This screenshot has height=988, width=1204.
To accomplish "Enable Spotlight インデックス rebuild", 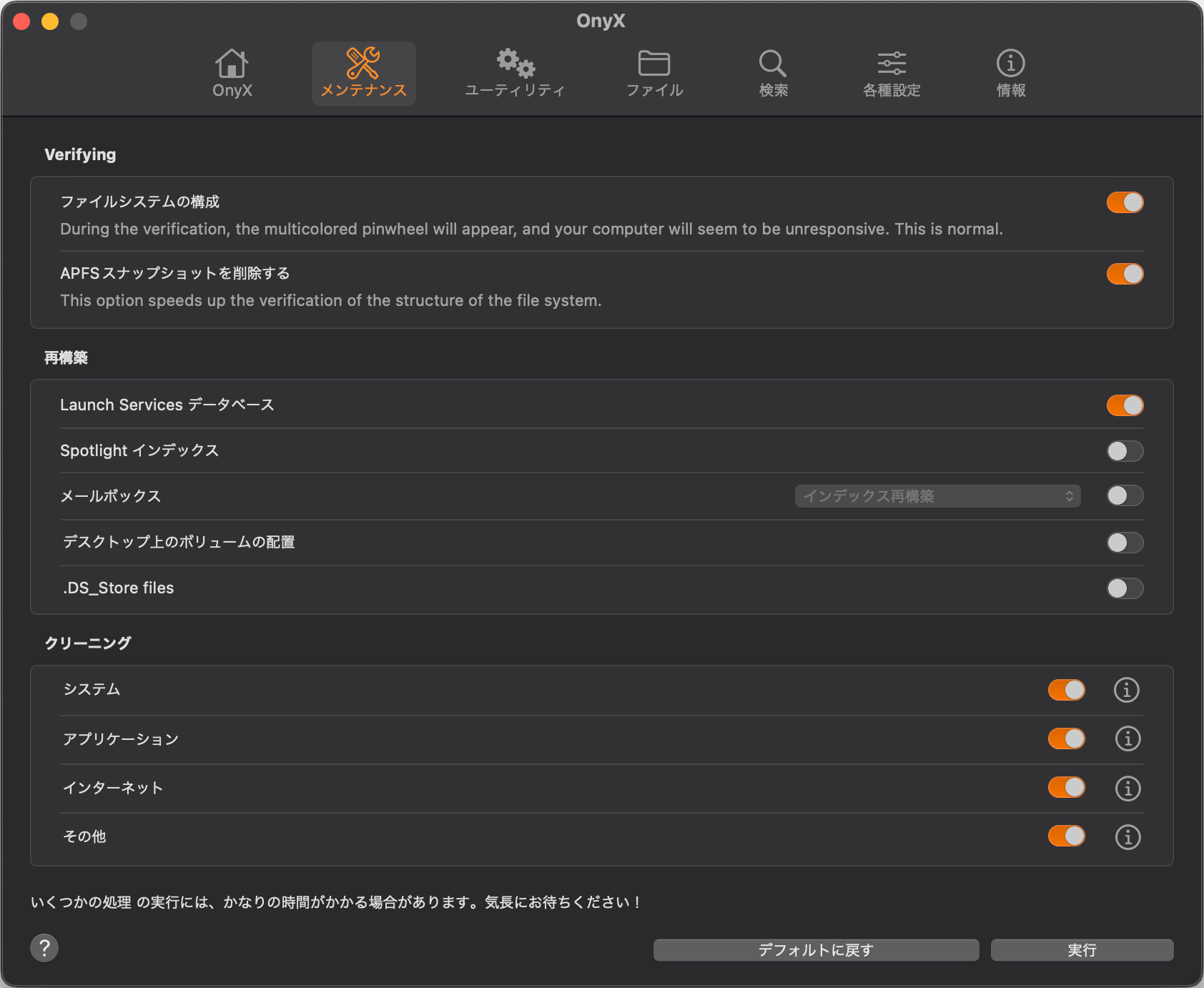I will 1125,451.
